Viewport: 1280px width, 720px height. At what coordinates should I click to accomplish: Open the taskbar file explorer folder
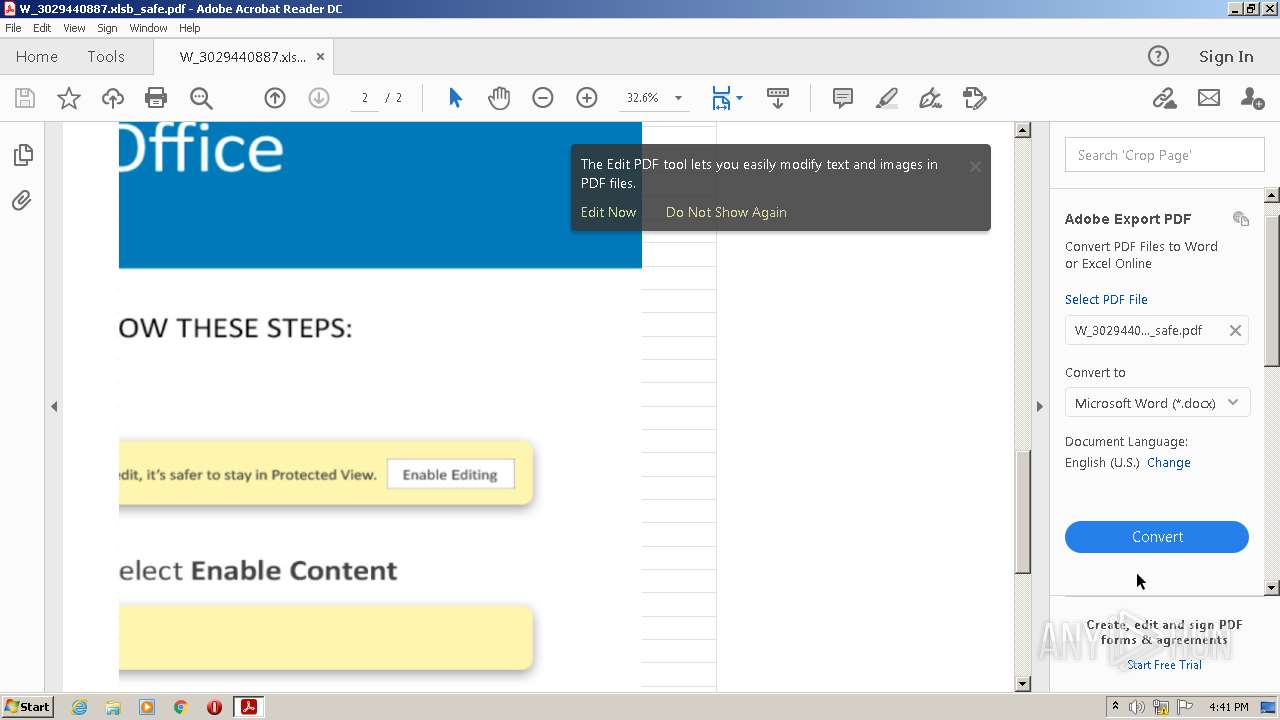(113, 707)
